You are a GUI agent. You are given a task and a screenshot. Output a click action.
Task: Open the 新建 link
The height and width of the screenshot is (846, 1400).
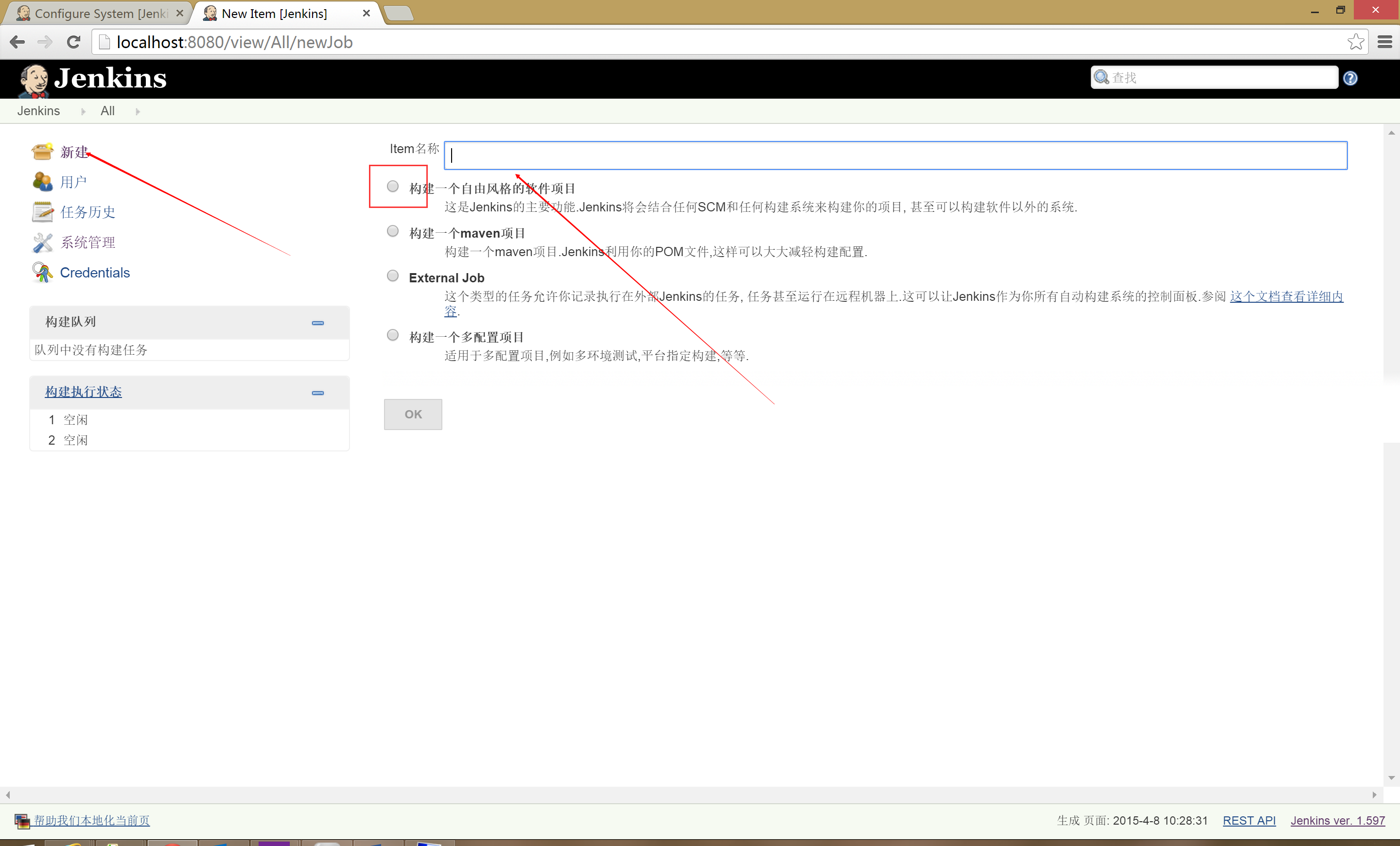[74, 152]
